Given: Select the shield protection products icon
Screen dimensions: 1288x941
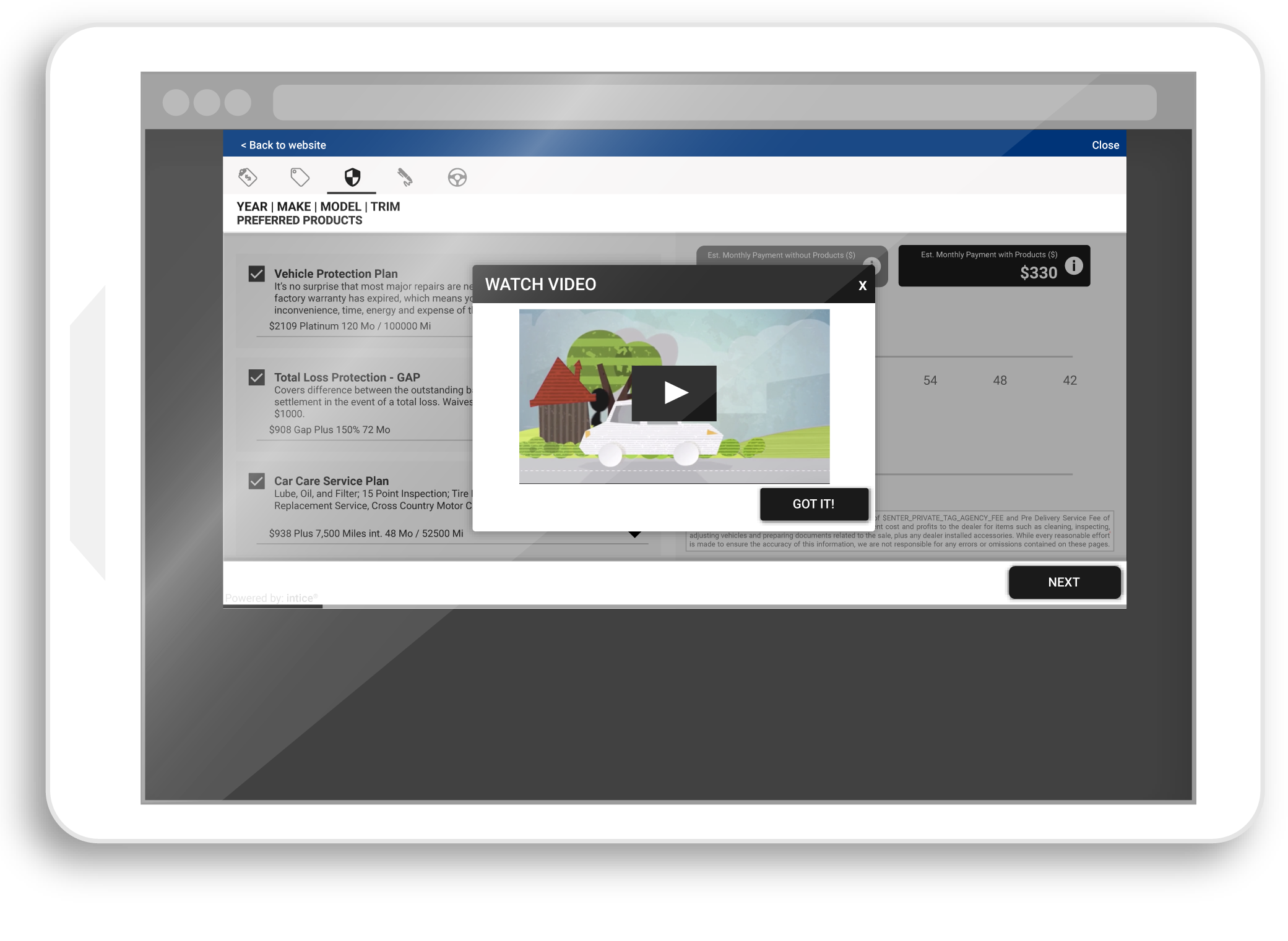Looking at the screenshot, I should point(352,178).
